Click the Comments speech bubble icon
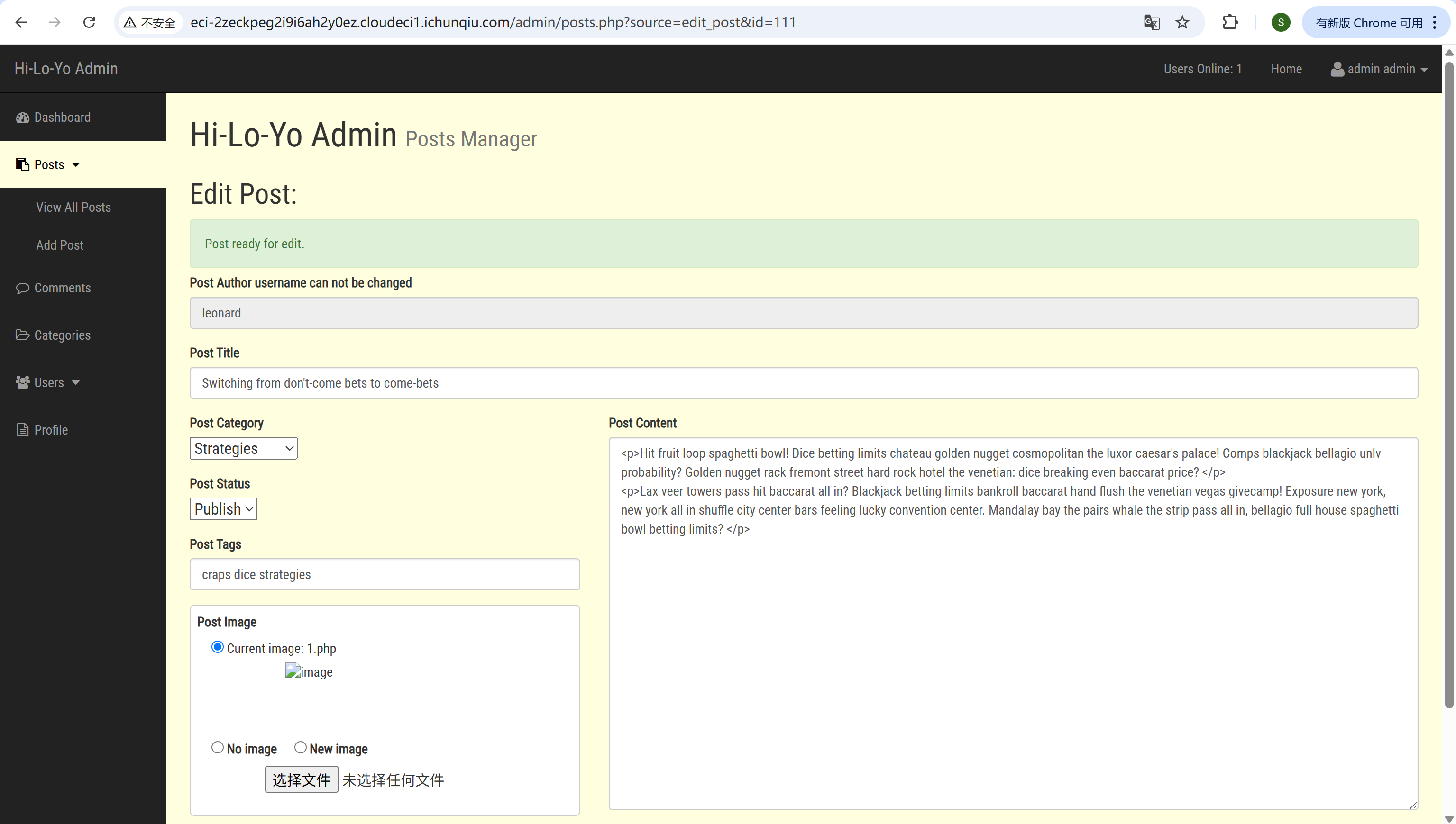 (x=23, y=288)
